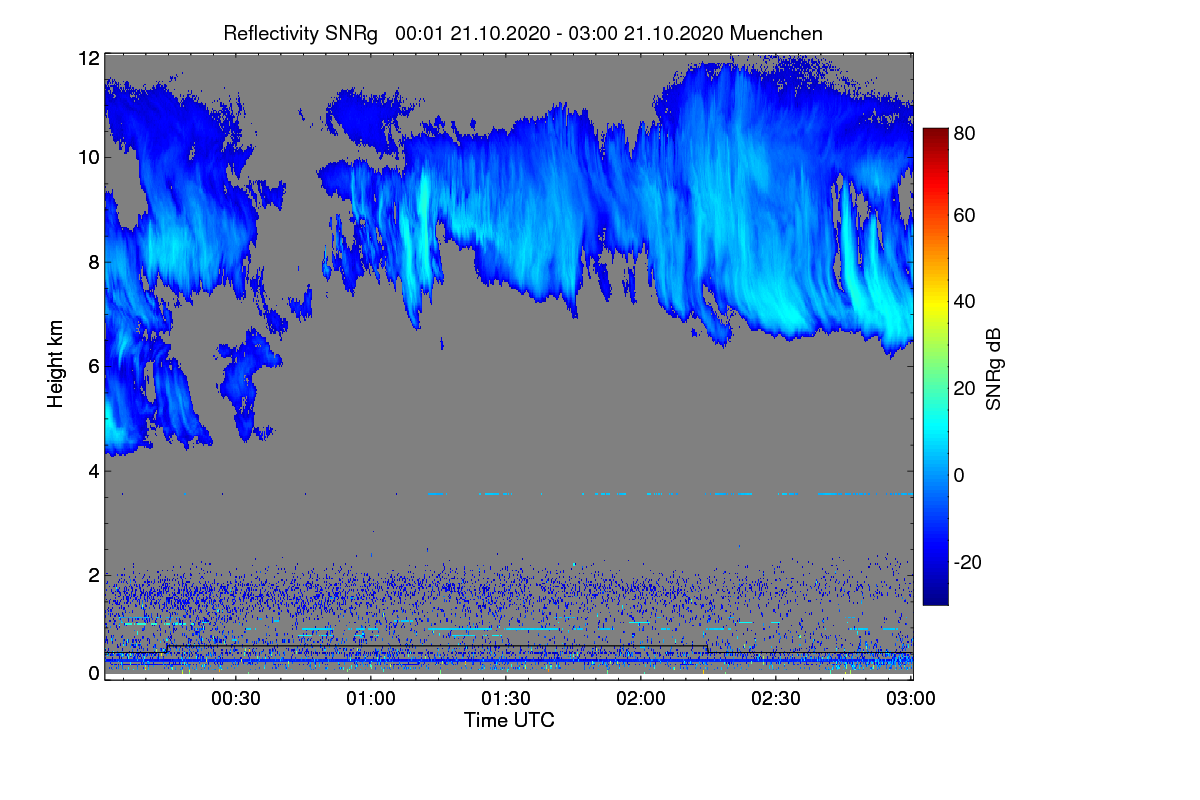The height and width of the screenshot is (800, 1200).
Task: Click the height tick label 2
Action: click(93, 575)
